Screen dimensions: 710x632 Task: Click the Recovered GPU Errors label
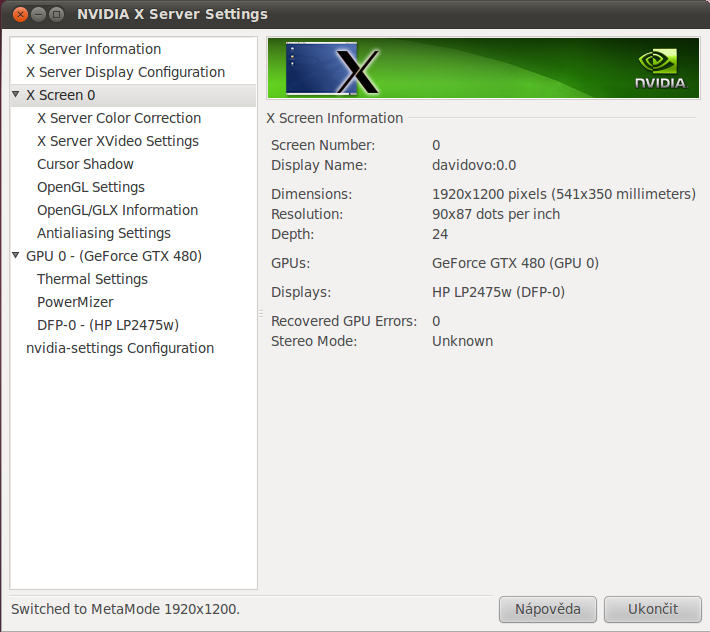click(344, 321)
